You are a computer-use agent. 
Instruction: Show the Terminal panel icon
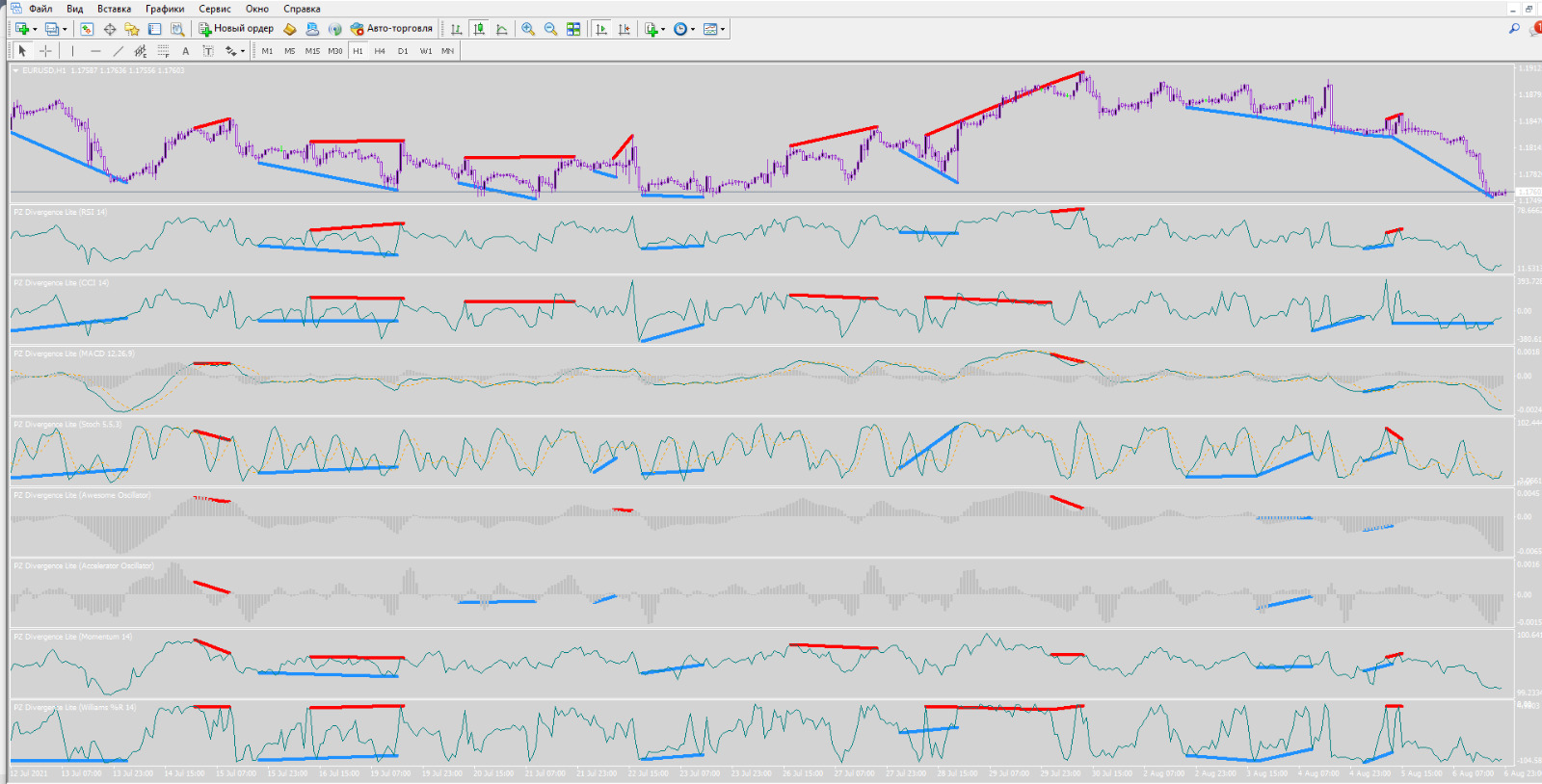154,29
